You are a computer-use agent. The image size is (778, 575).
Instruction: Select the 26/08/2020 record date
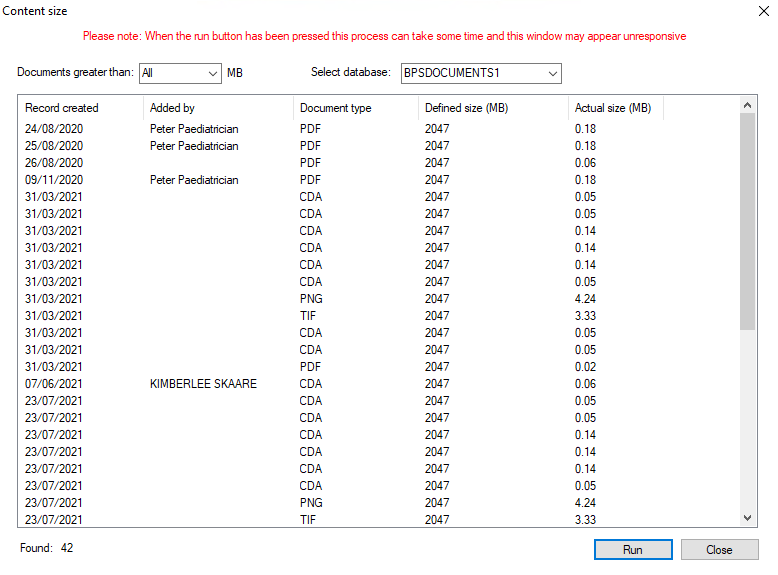click(x=54, y=163)
